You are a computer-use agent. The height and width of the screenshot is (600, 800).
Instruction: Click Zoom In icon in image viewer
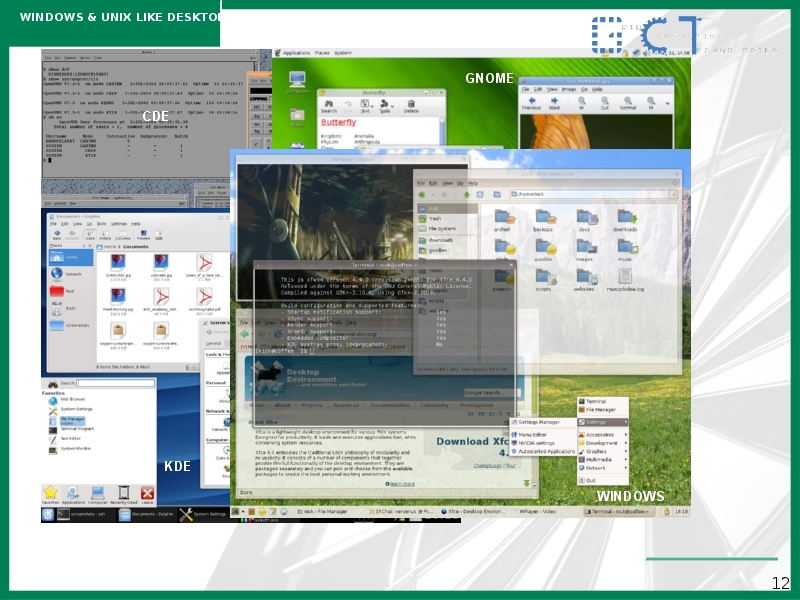[580, 102]
